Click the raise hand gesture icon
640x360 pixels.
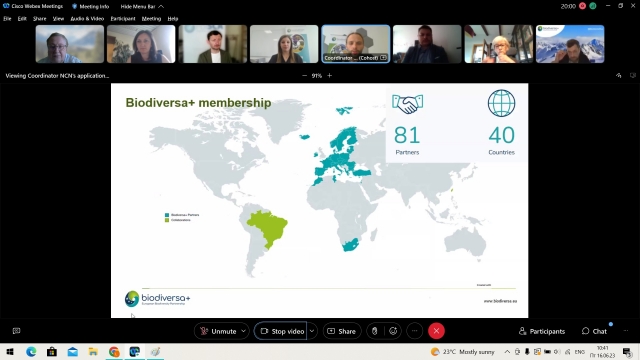point(375,331)
